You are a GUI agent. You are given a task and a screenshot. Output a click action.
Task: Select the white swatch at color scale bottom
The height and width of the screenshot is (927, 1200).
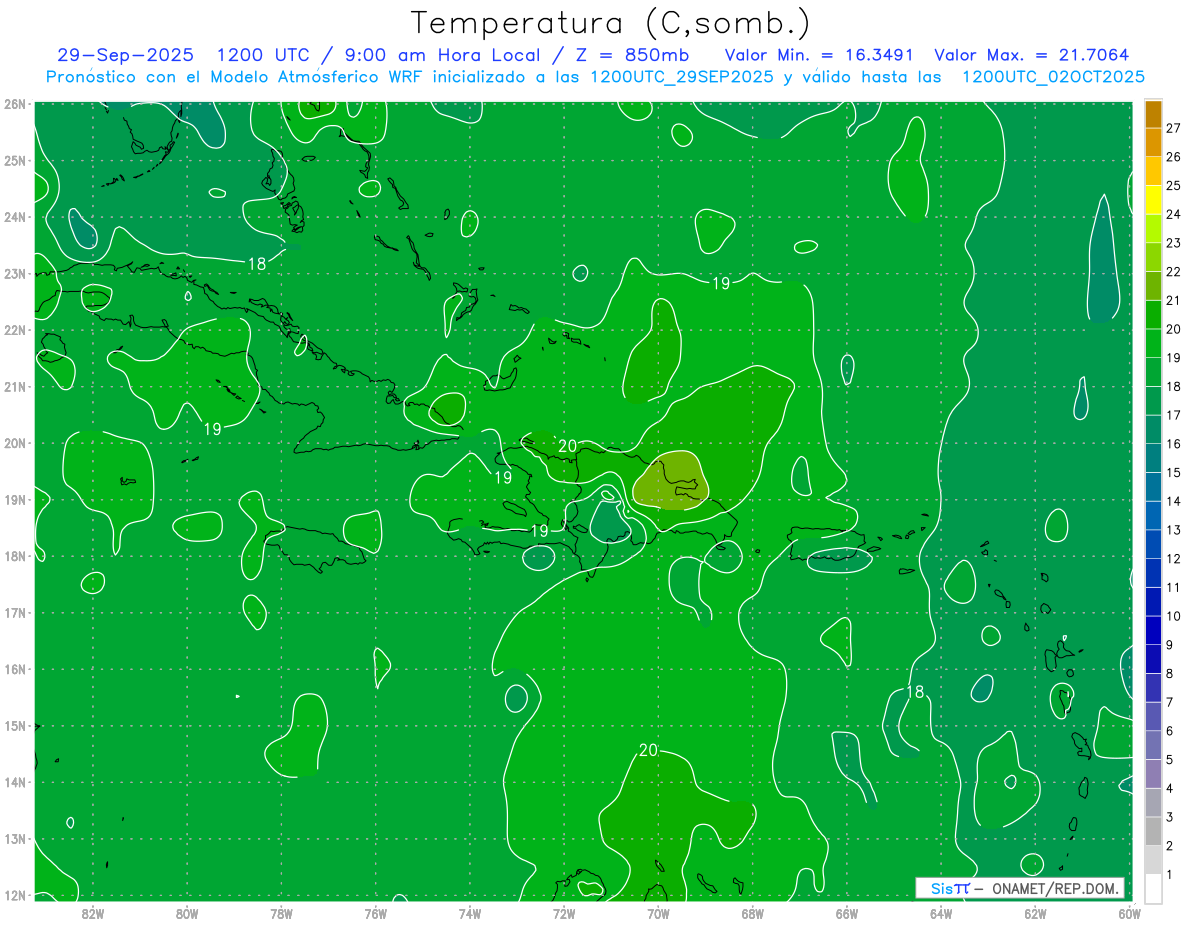pos(1153,888)
